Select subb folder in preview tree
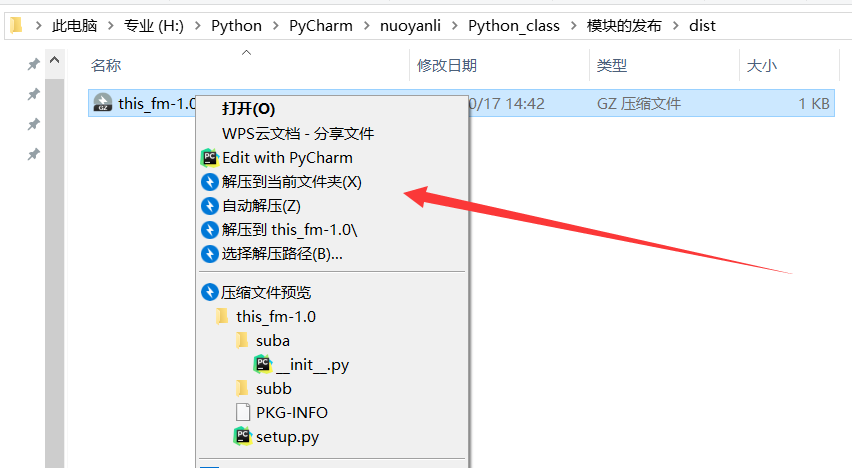852x468 pixels. click(x=274, y=389)
